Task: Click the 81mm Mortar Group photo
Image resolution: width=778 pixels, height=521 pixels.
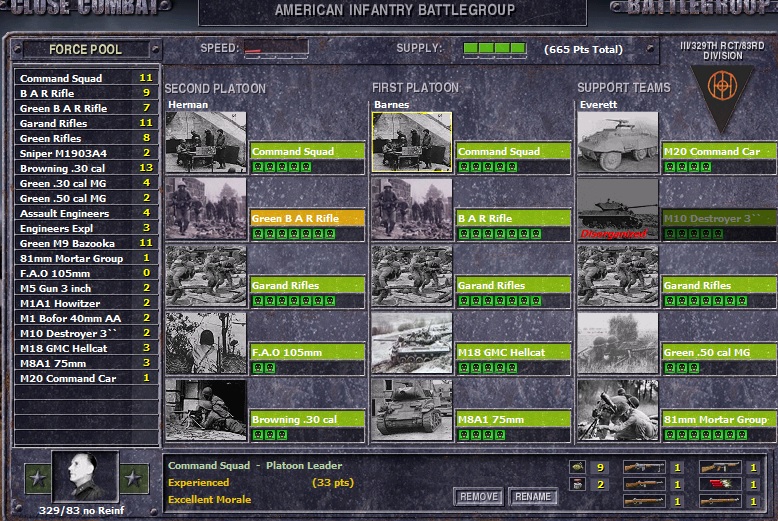Action: [618, 410]
